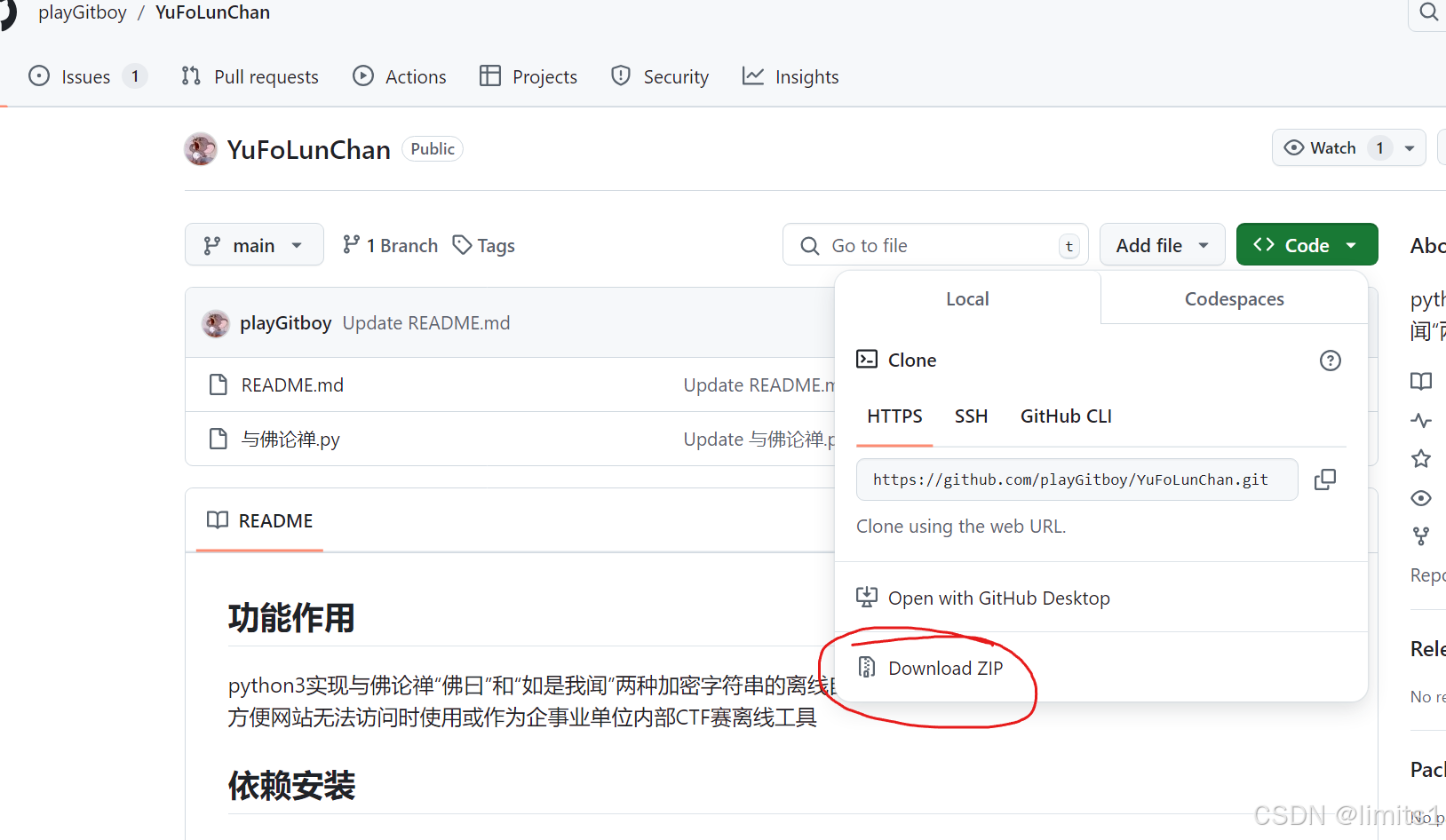
Task: Open the Update README.md commit message
Action: coord(426,323)
